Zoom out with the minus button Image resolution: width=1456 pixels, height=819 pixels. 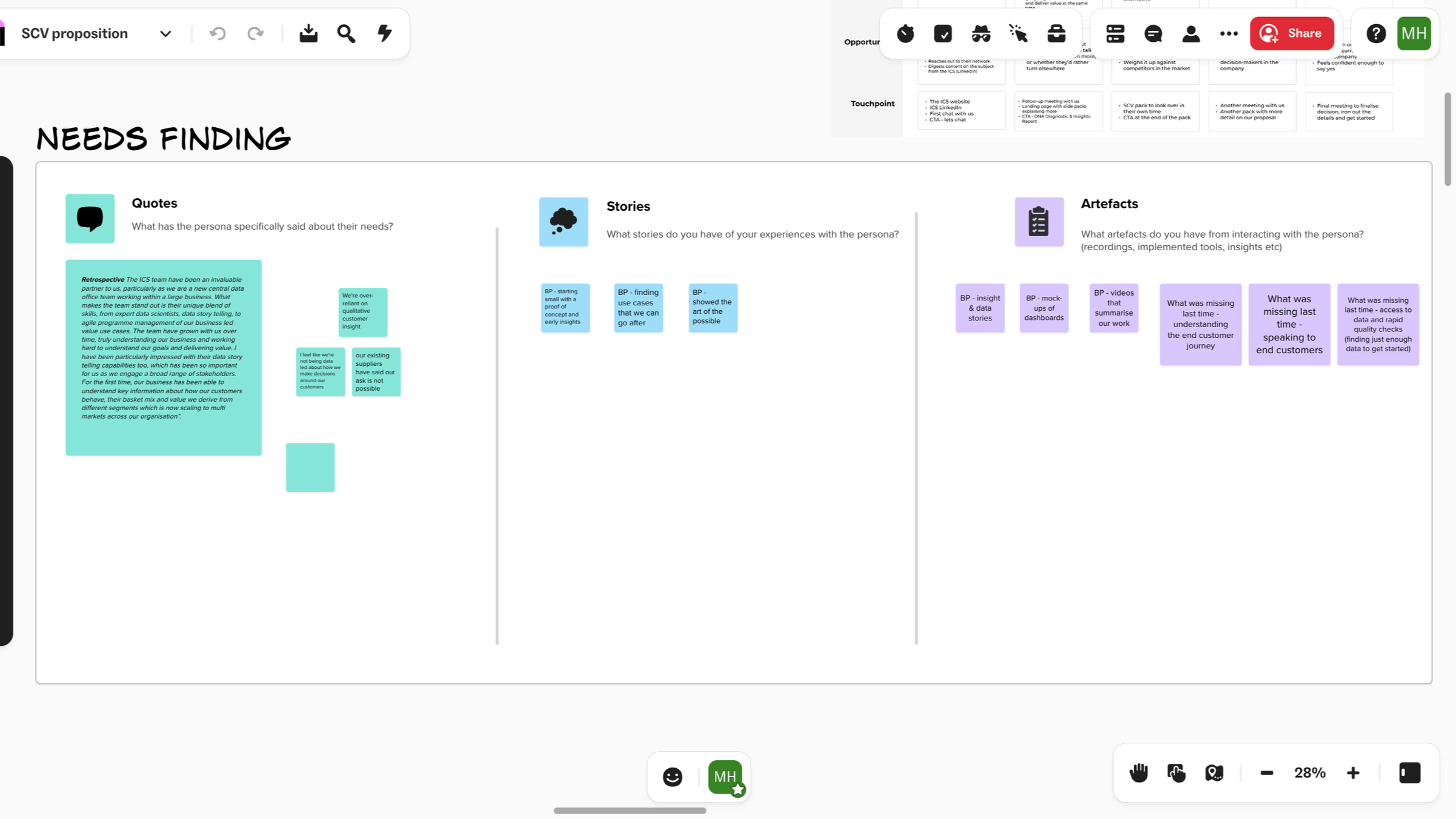point(1266,773)
